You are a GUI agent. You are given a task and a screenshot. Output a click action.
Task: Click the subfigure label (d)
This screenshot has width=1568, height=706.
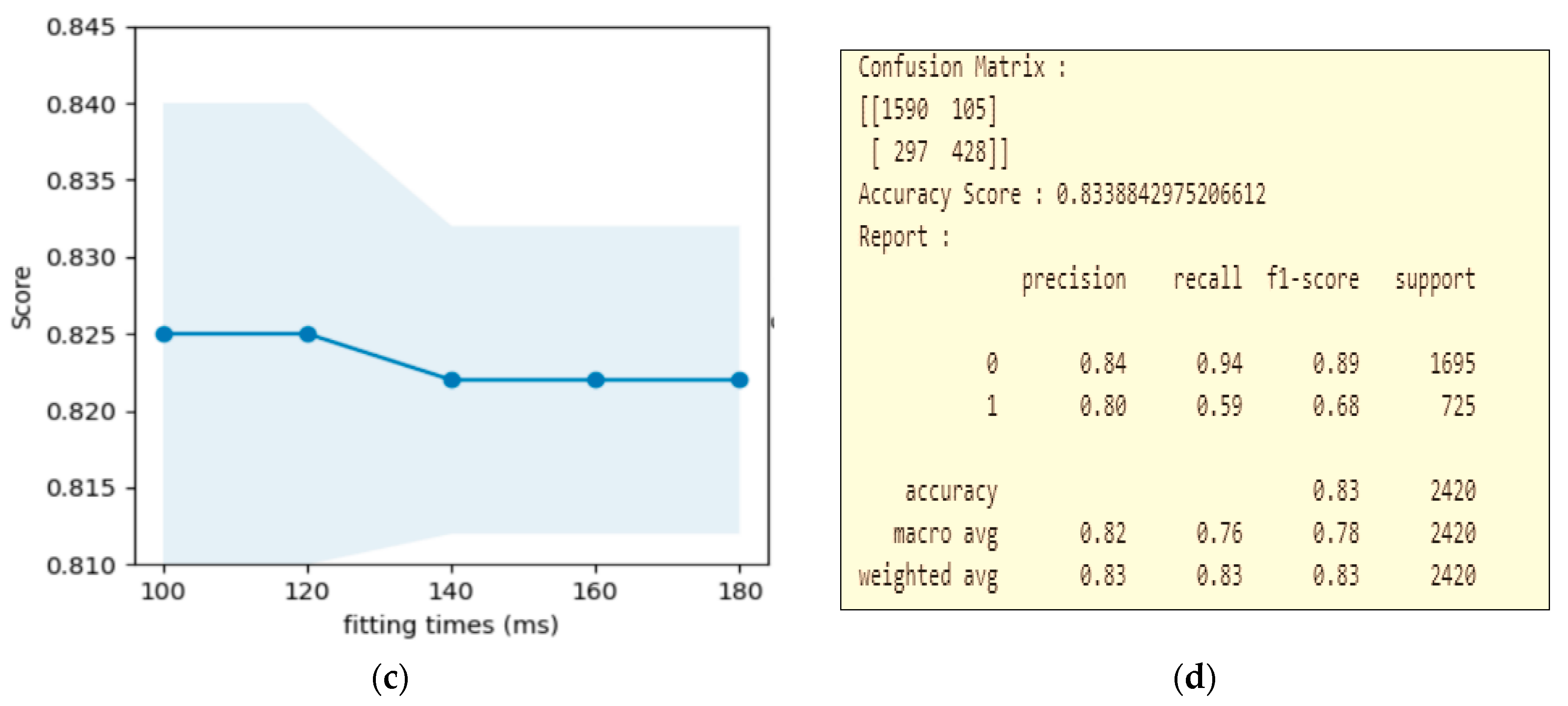coord(1194,677)
